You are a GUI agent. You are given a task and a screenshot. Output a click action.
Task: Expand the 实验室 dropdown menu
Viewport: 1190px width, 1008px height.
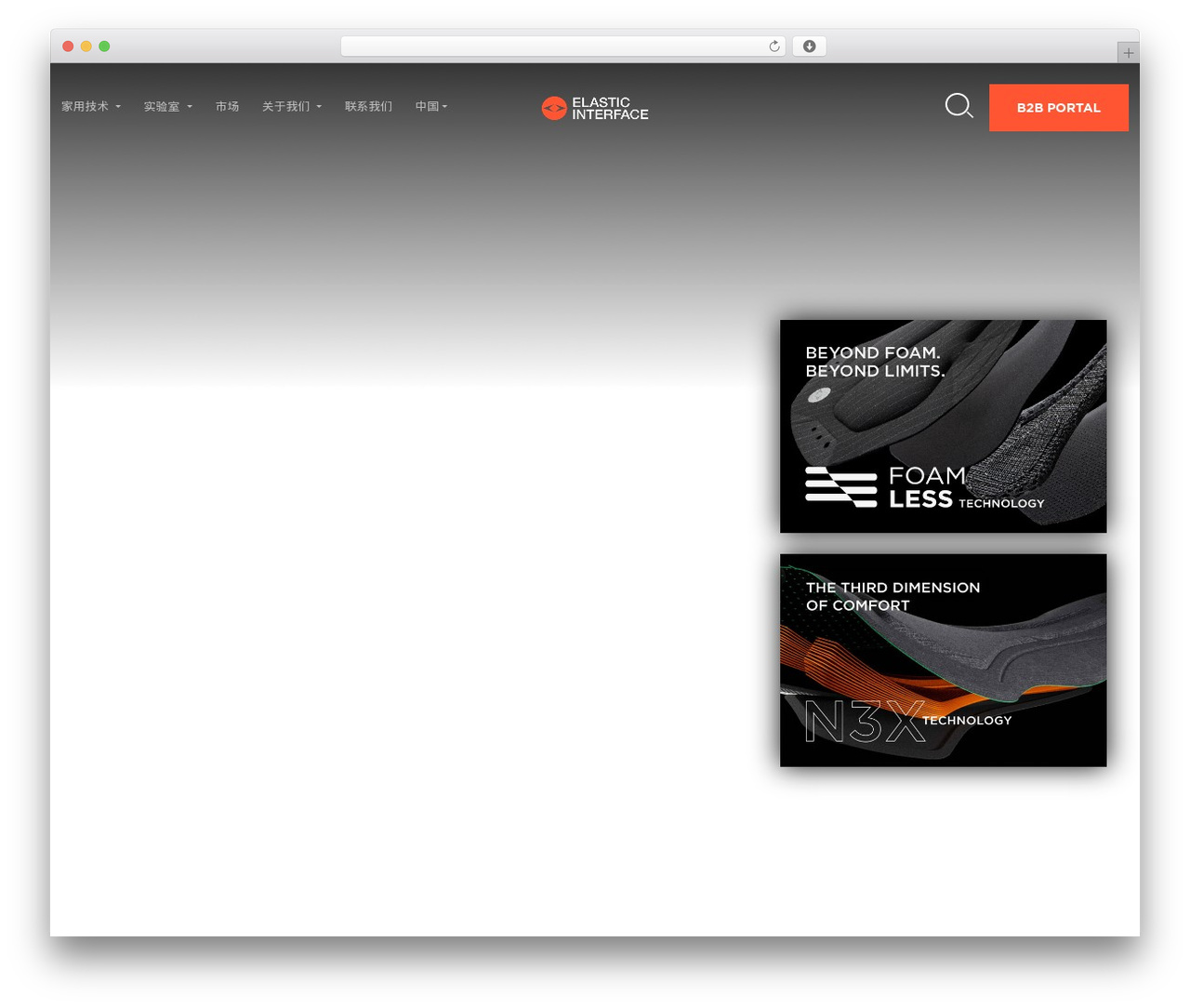(x=168, y=107)
